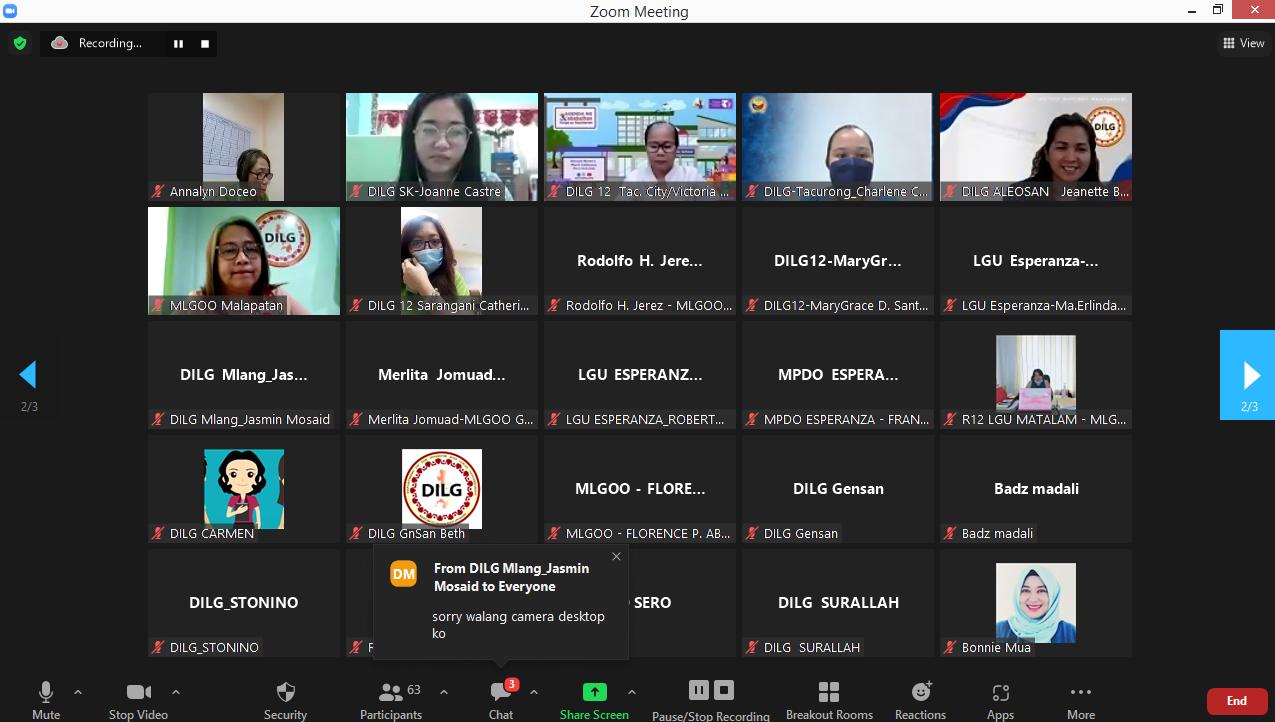Go to previous page of participants
Viewport: 1275px width, 722px height.
(28, 375)
